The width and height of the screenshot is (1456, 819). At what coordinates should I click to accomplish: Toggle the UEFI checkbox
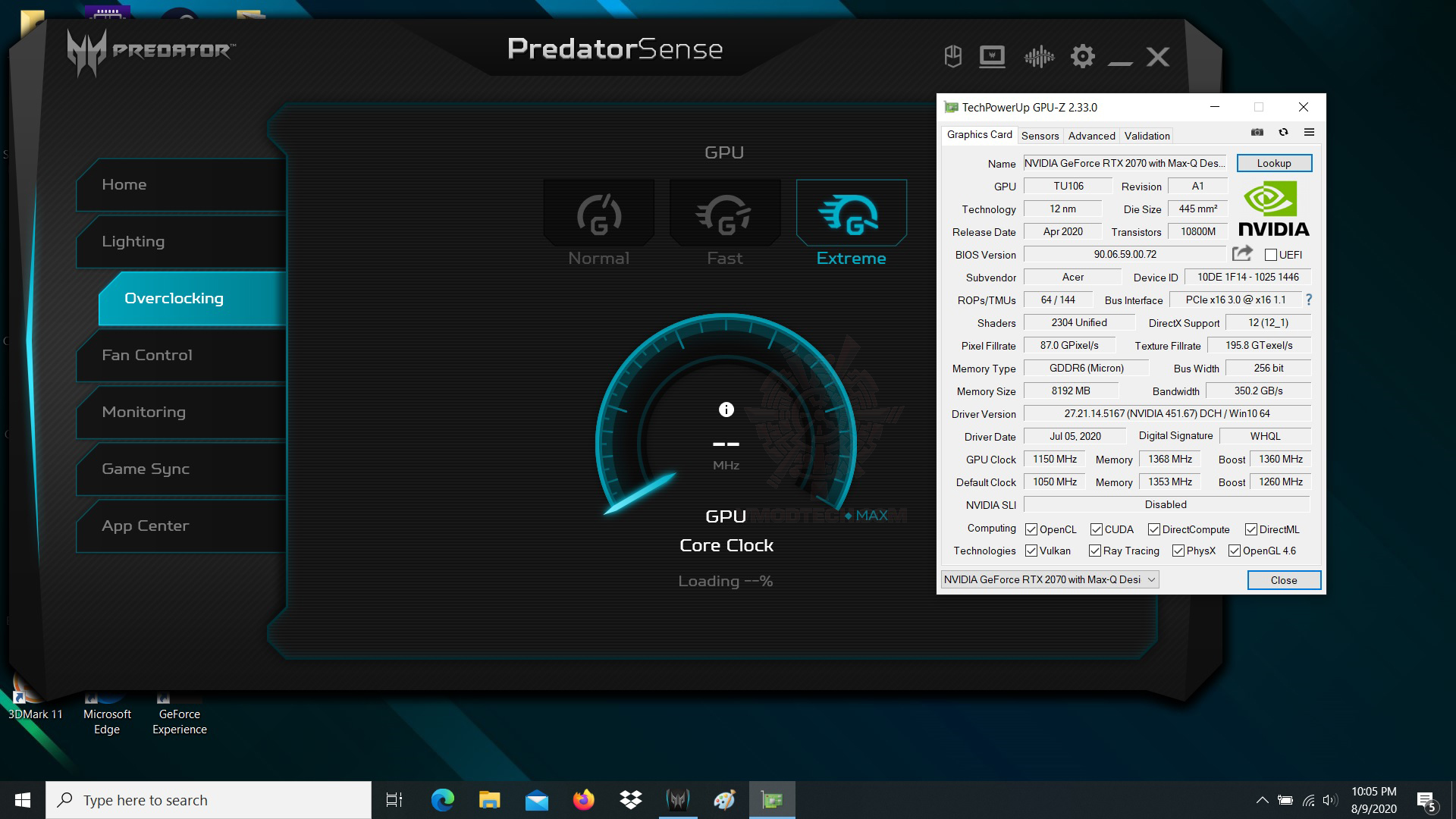coord(1271,254)
